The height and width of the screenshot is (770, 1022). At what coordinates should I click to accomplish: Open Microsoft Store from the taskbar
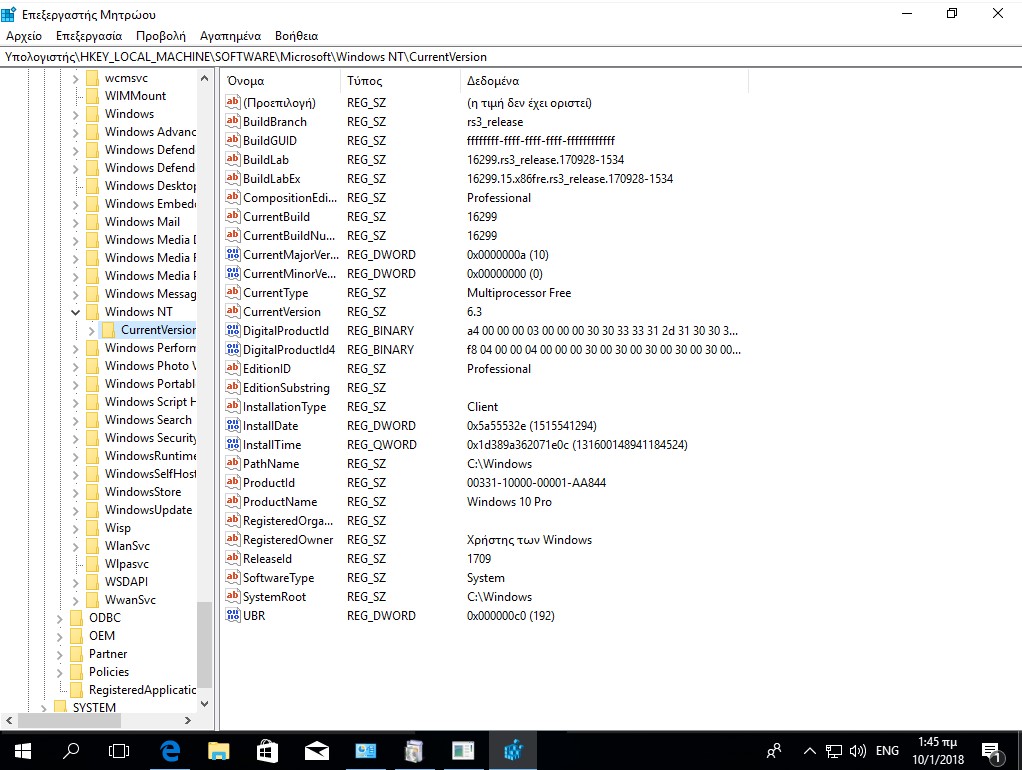267,751
